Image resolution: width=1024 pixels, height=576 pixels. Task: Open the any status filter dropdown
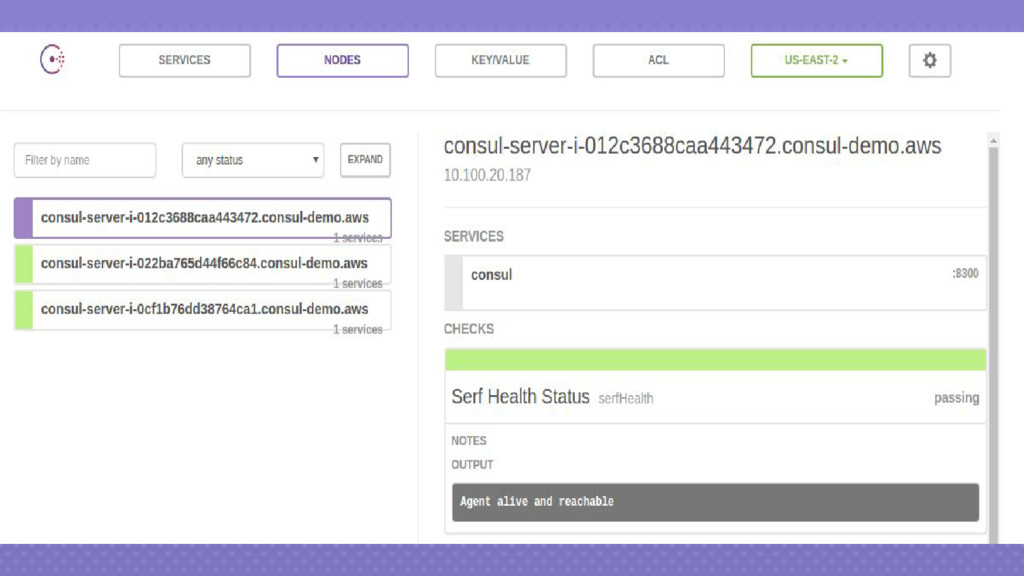[x=253, y=160]
